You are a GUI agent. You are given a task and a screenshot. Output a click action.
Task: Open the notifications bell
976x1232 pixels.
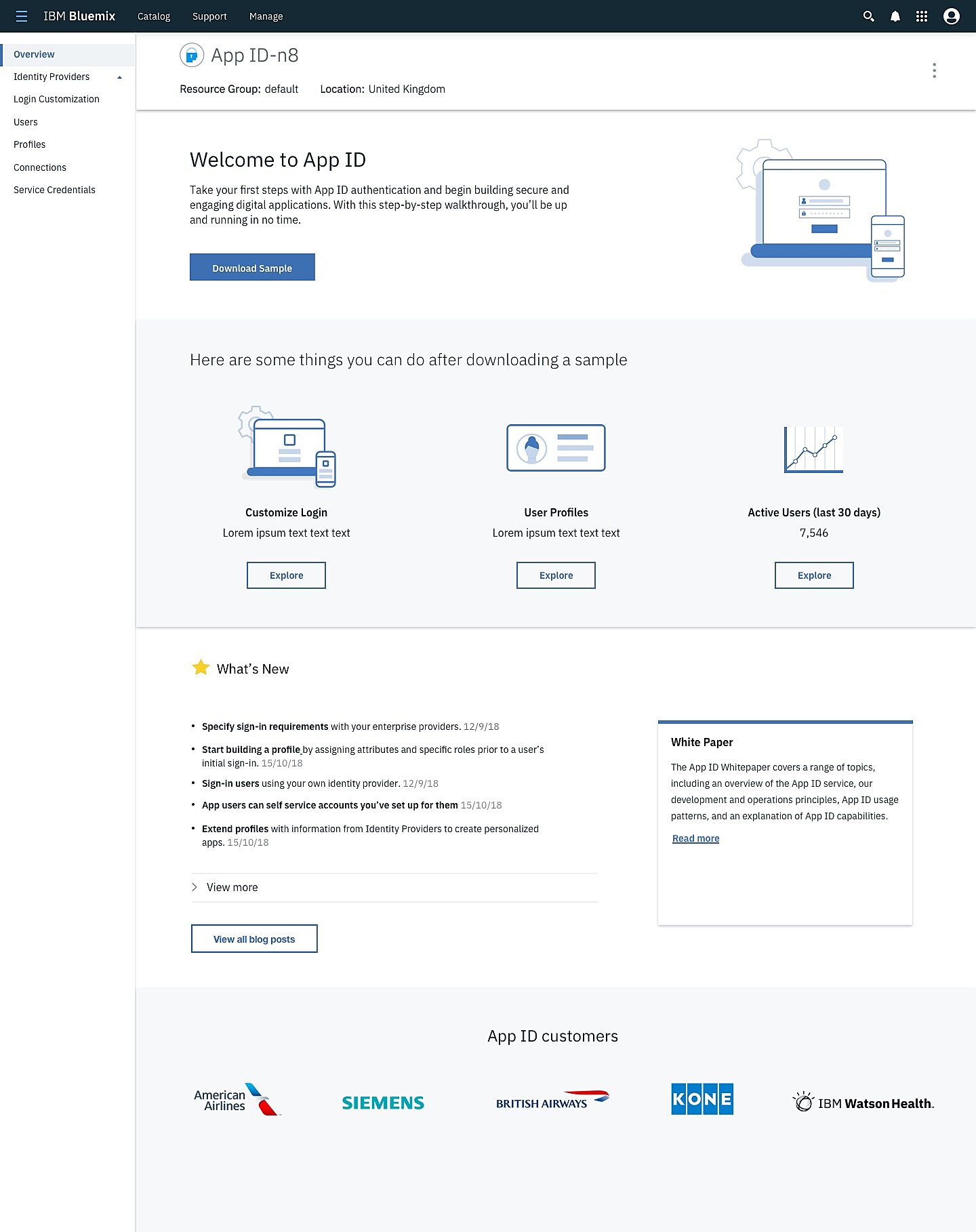(x=895, y=16)
